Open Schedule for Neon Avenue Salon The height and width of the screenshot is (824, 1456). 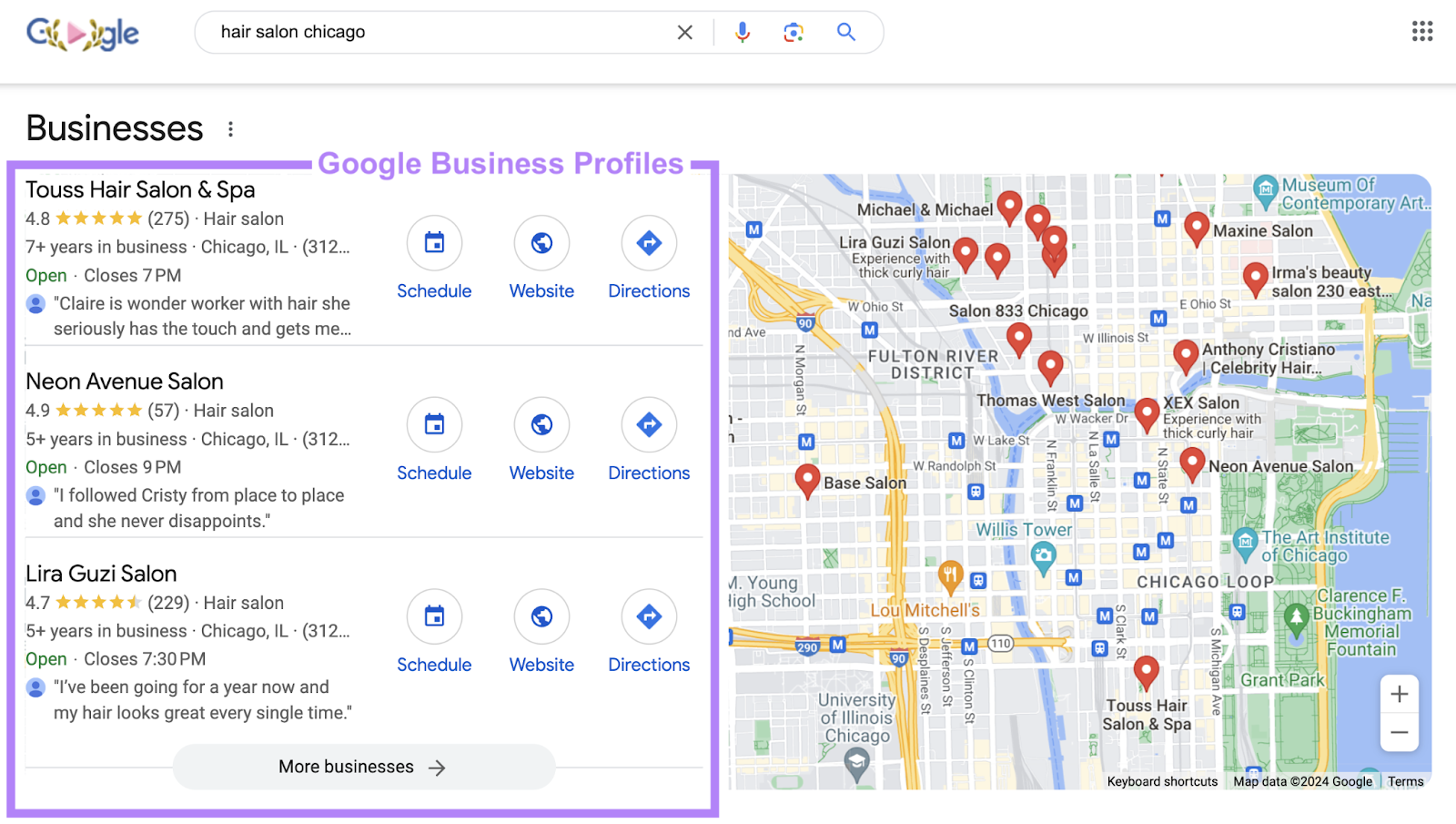[434, 425]
